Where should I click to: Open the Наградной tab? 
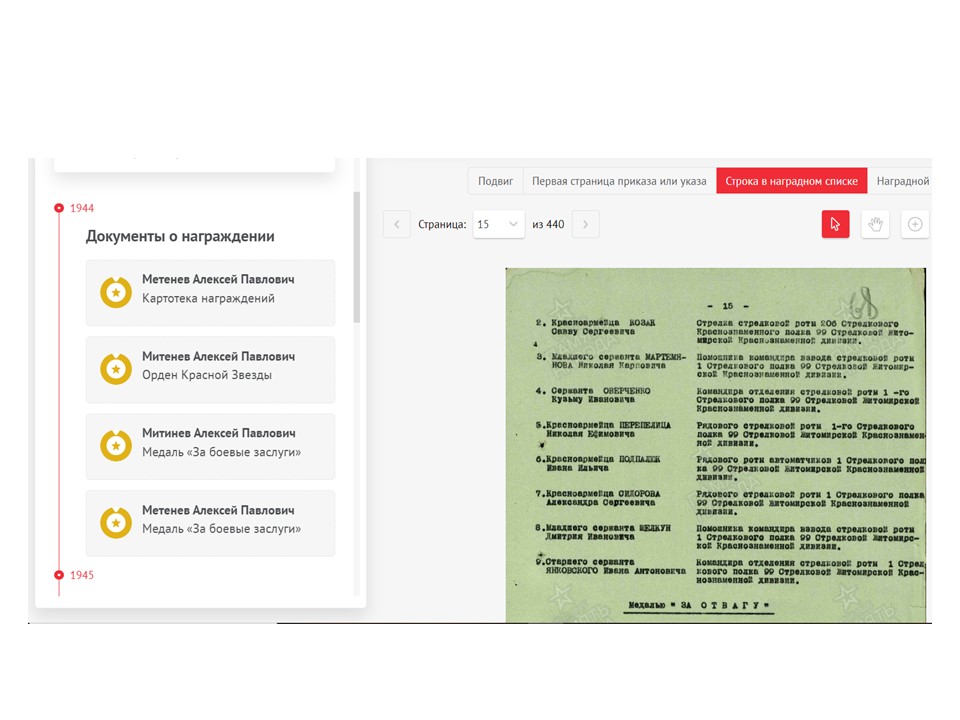point(901,181)
